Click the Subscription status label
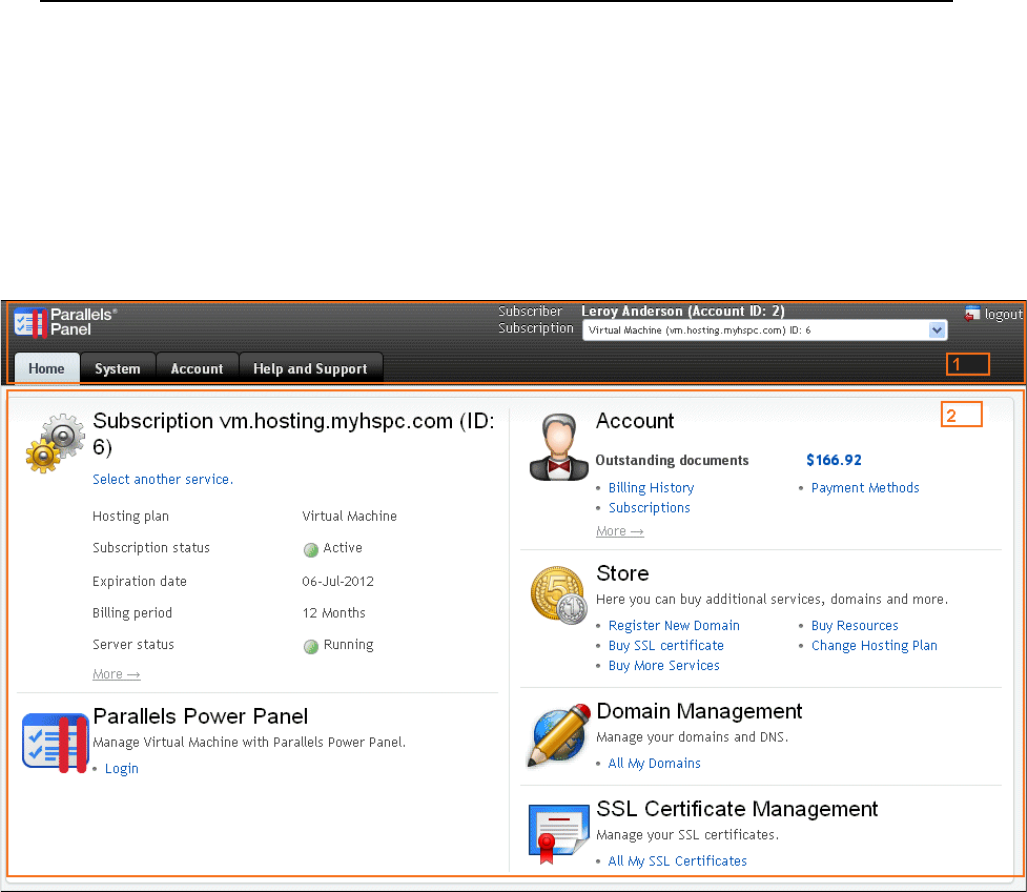 point(151,548)
